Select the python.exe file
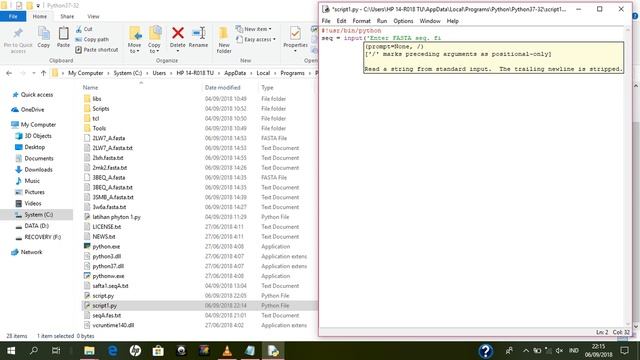This screenshot has height=360, width=640. [x=106, y=247]
